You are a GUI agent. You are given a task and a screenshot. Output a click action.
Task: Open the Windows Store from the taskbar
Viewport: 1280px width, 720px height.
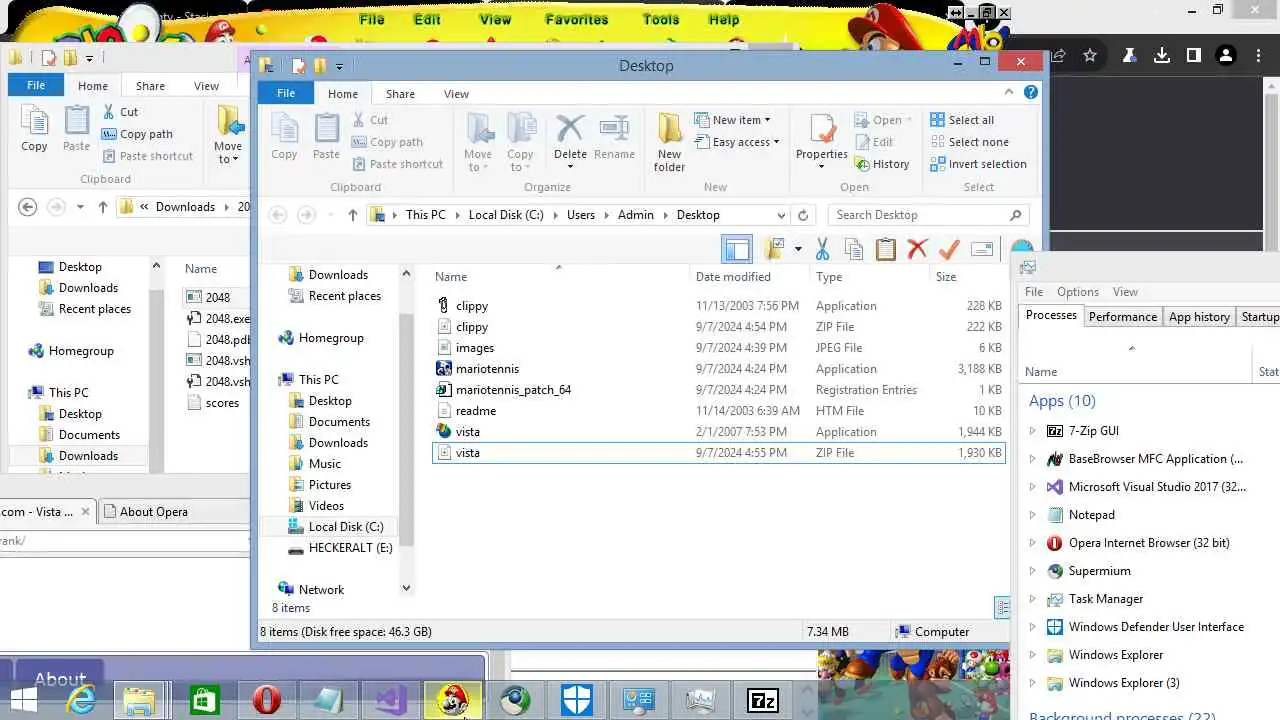pyautogui.click(x=204, y=701)
